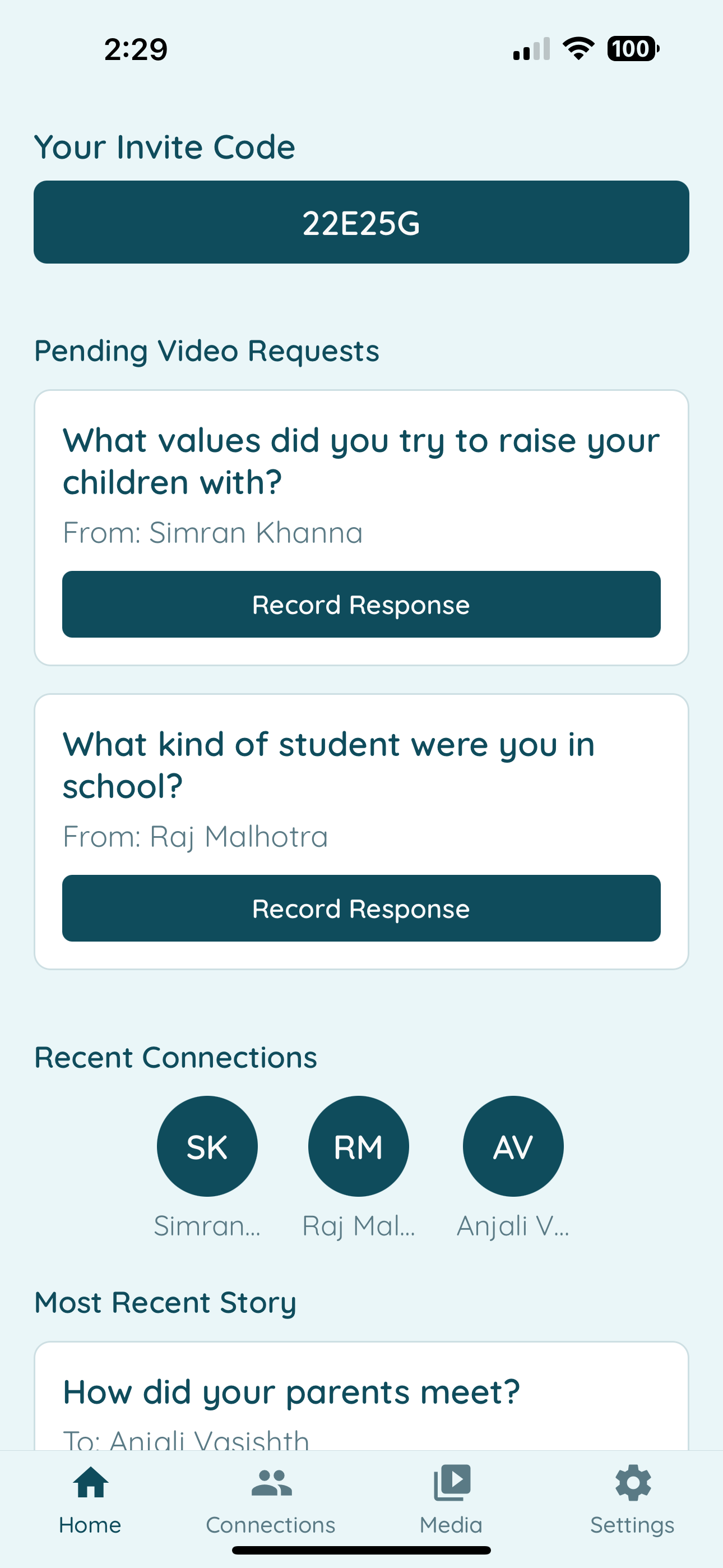Open the 'kind of student' question card
The width and height of the screenshot is (723, 1568).
361,832
